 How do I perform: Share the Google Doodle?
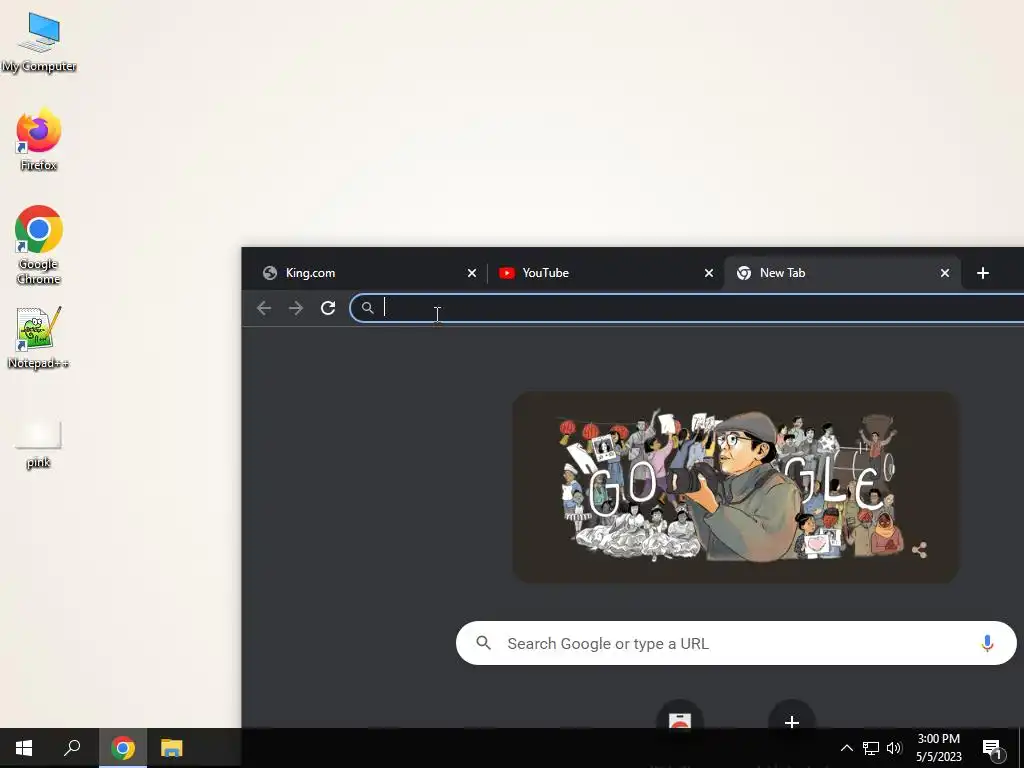click(x=920, y=550)
